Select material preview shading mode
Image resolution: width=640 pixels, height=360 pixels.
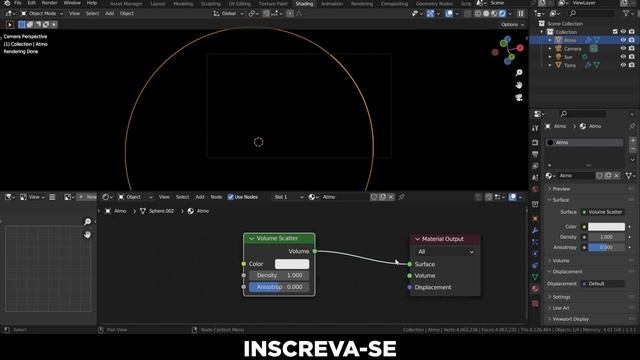pos(494,13)
